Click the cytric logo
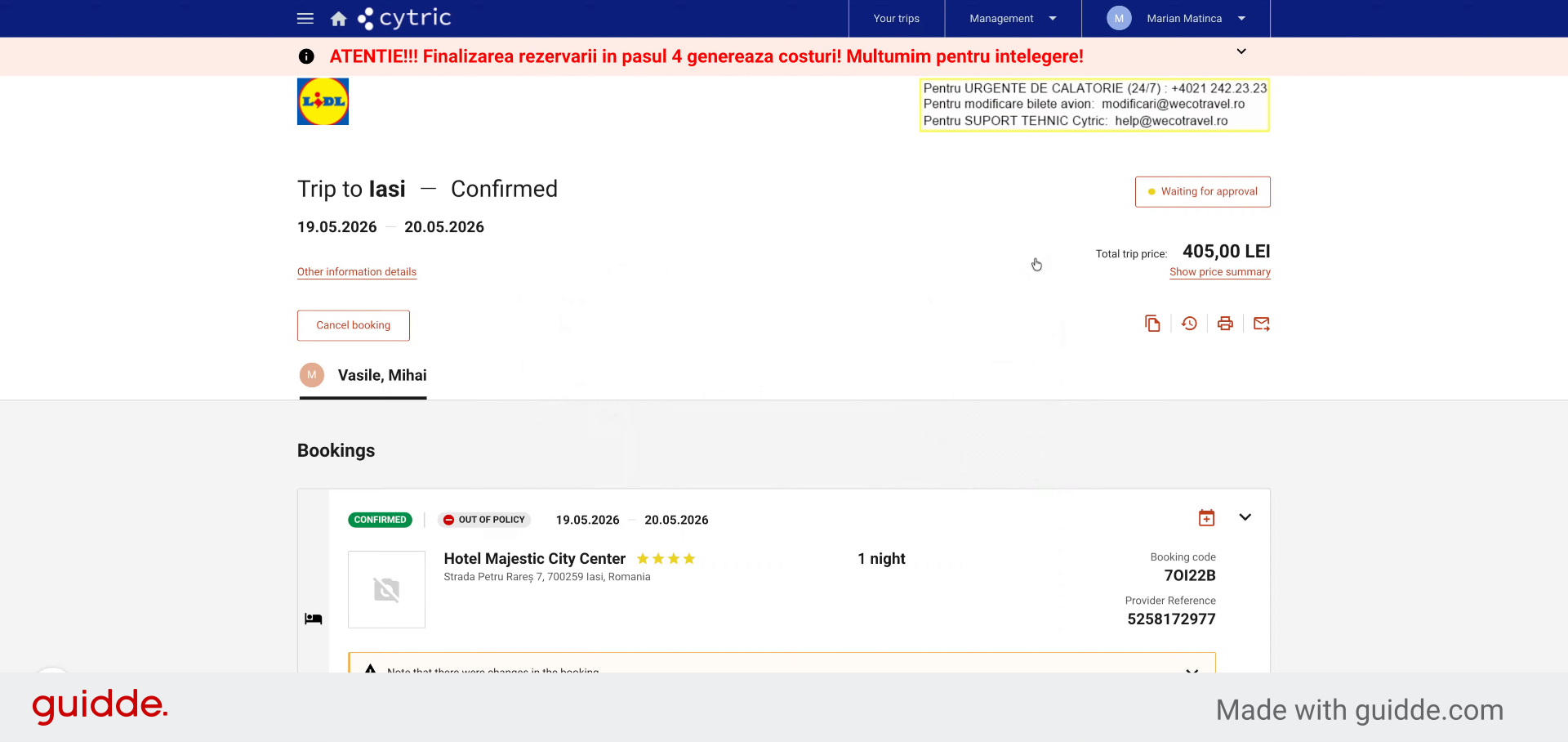The height and width of the screenshot is (742, 1568). (405, 18)
